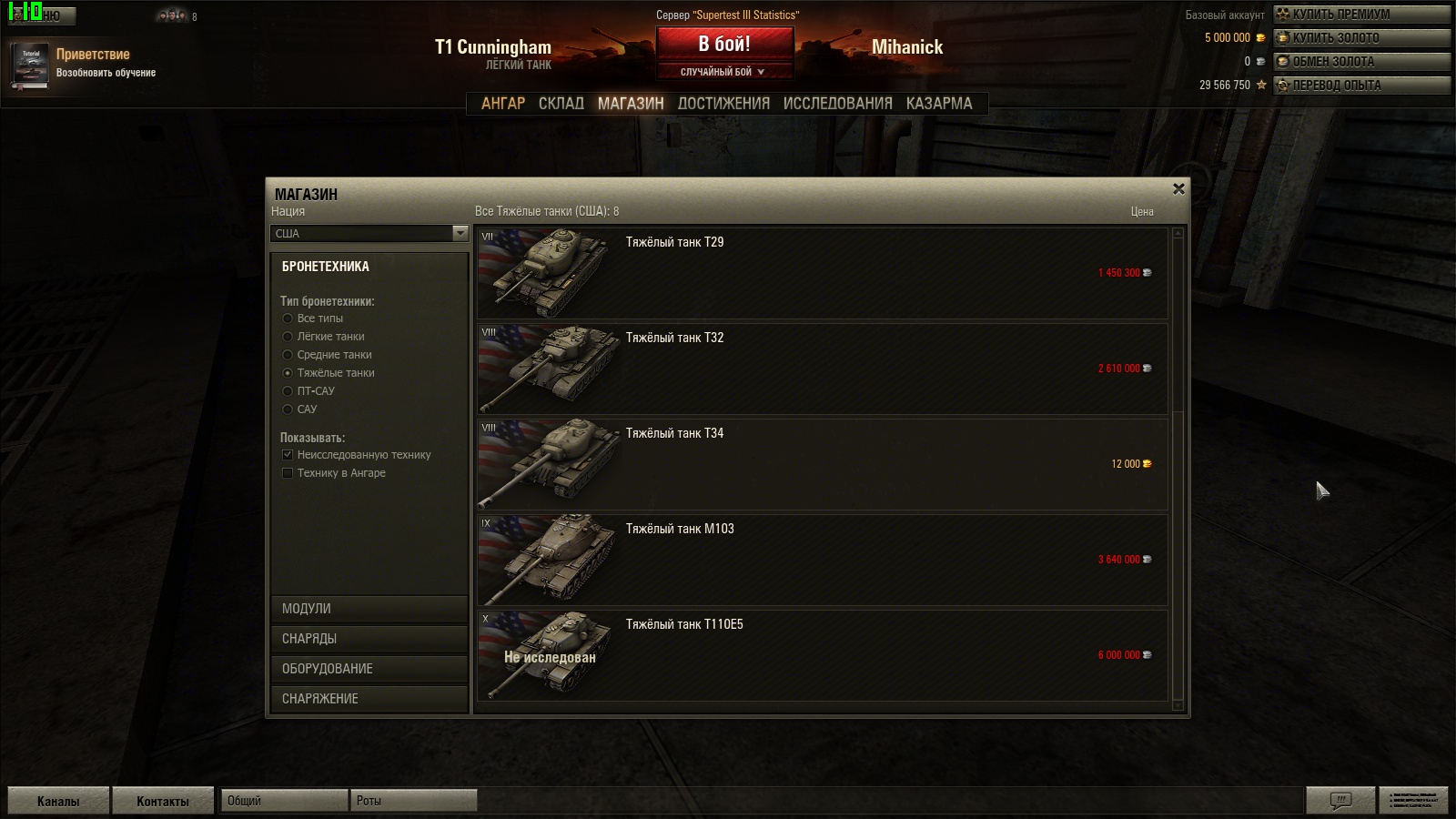Viewport: 1456px width, 819px height.
Task: Click the T110E5 tank picture marked Не исследован
Action: pyautogui.click(x=549, y=654)
